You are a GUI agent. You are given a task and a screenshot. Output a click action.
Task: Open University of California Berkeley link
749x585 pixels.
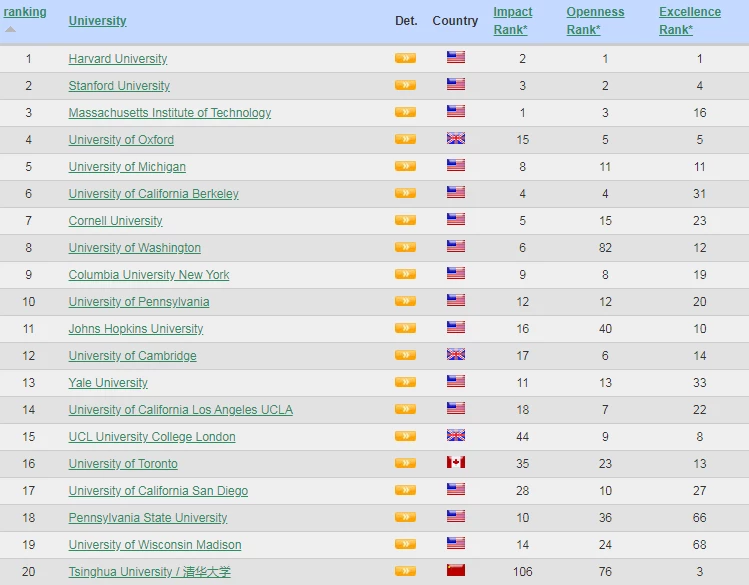(153, 193)
